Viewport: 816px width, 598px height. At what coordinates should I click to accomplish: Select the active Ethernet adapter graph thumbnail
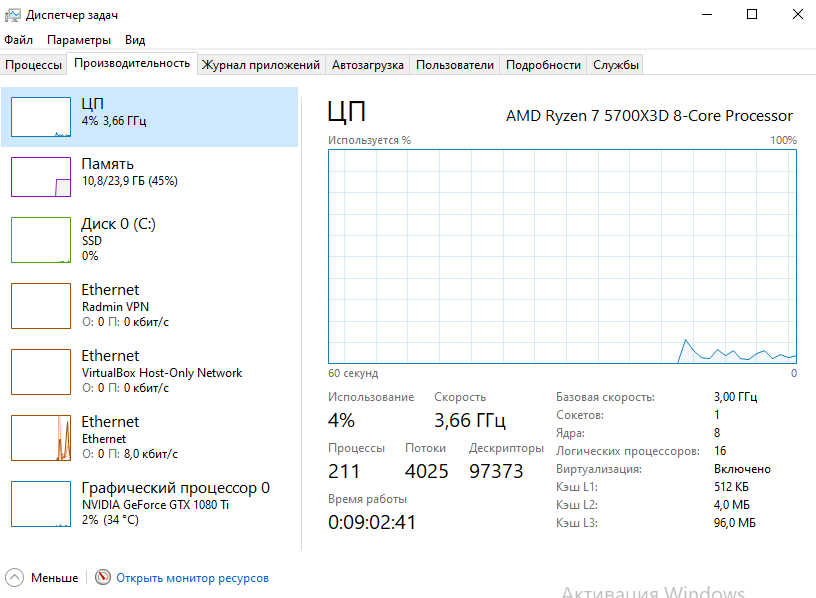coord(41,438)
